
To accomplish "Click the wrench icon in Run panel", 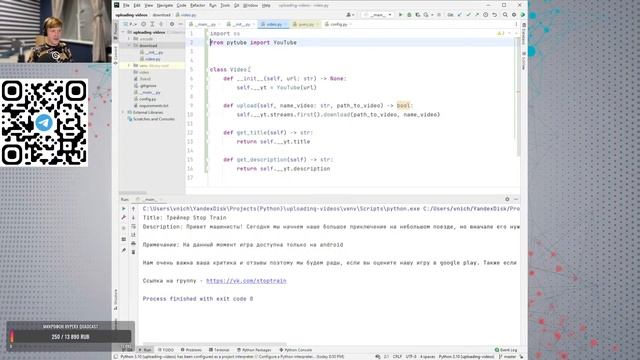I will (124, 217).
